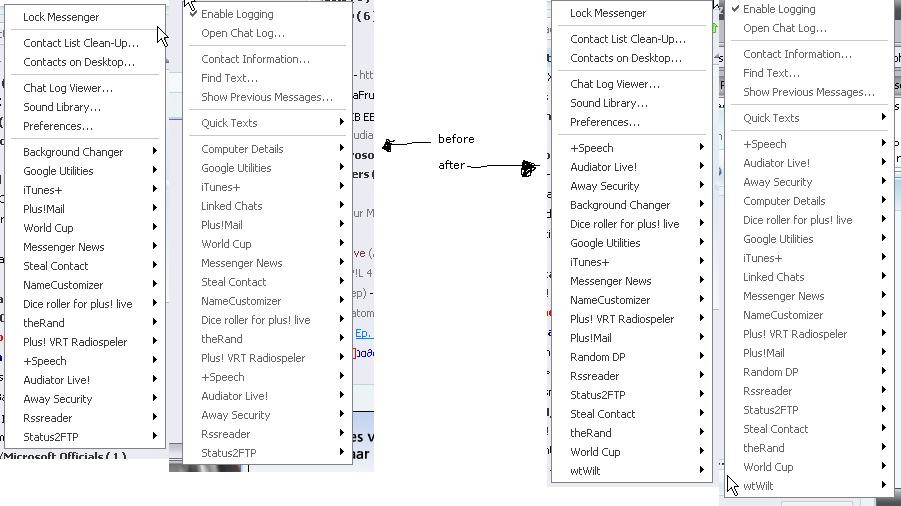The image size is (901, 506).
Task: Select Find Text in the second-from-left menu
Action: [229, 78]
